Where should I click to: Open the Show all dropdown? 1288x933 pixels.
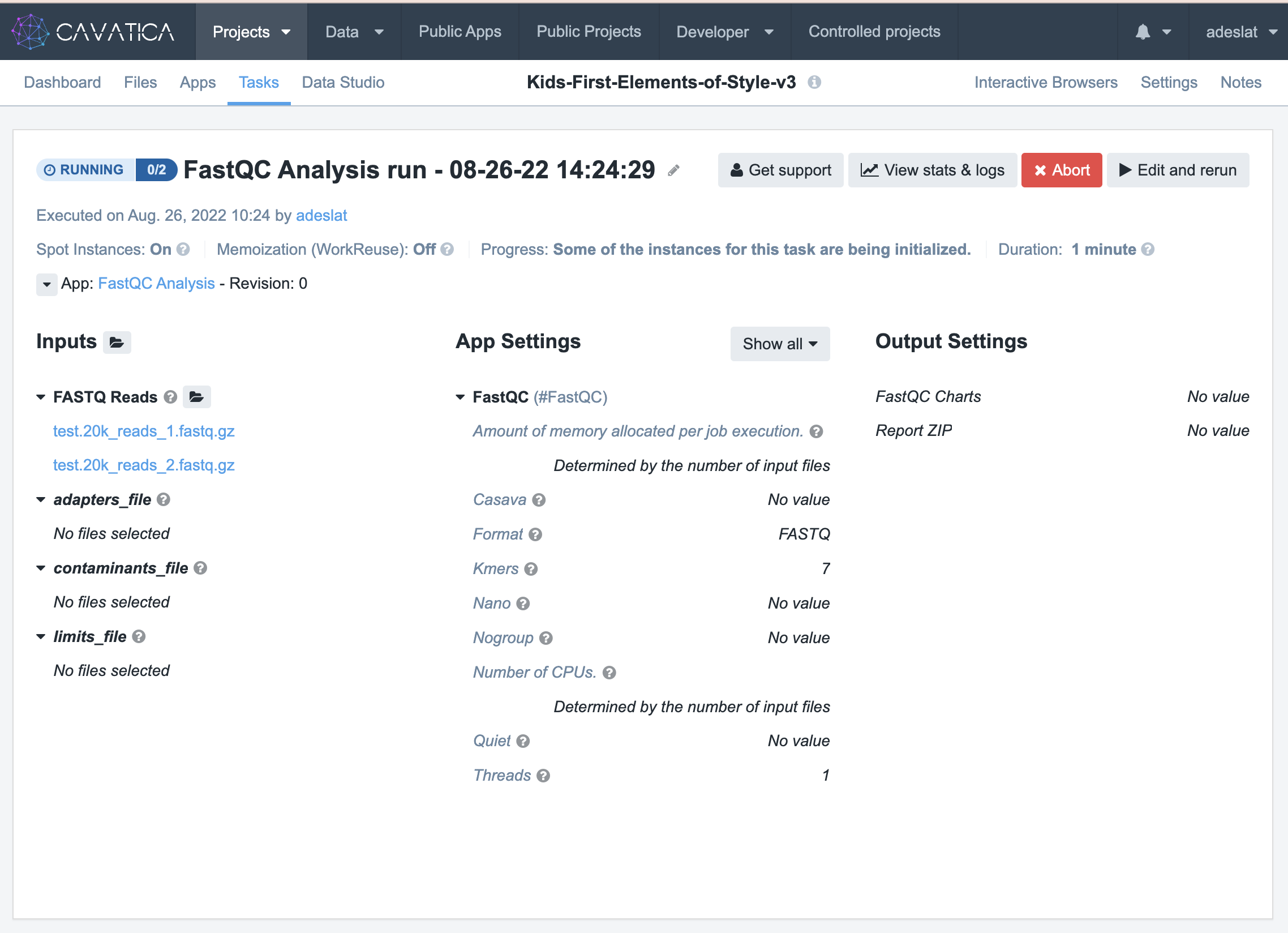tap(779, 344)
